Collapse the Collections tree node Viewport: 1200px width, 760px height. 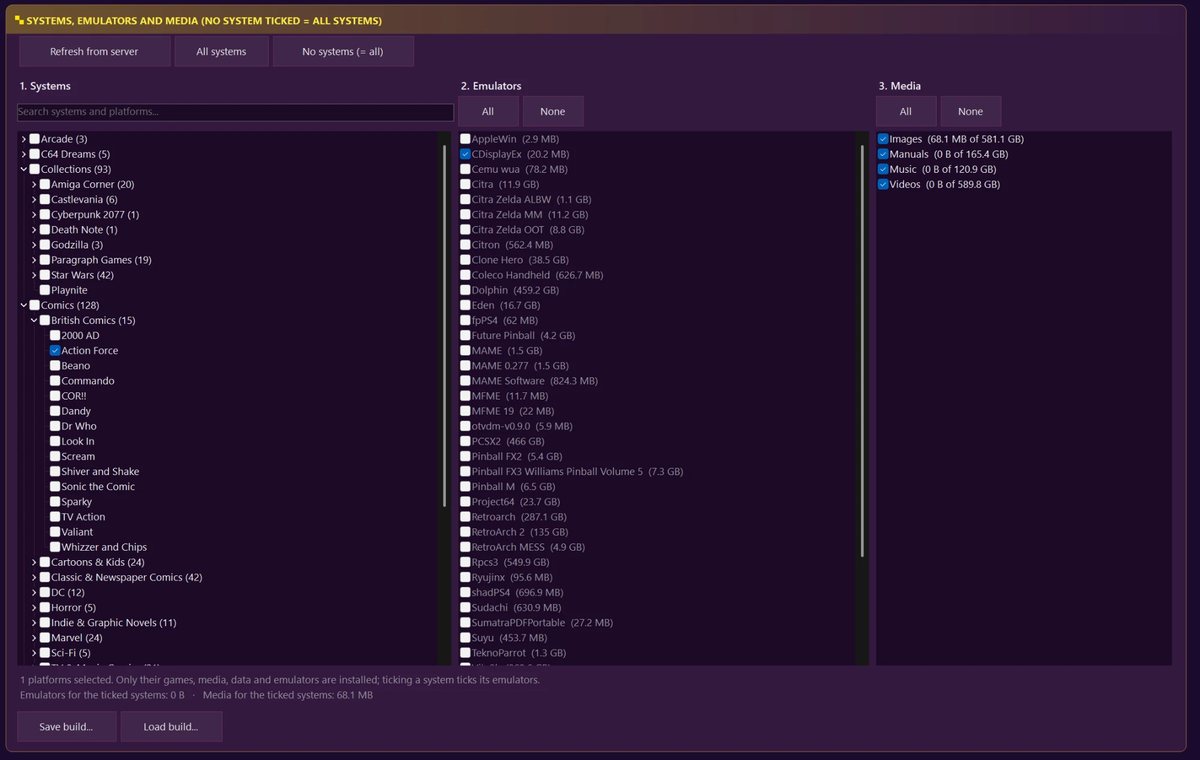[x=23, y=169]
